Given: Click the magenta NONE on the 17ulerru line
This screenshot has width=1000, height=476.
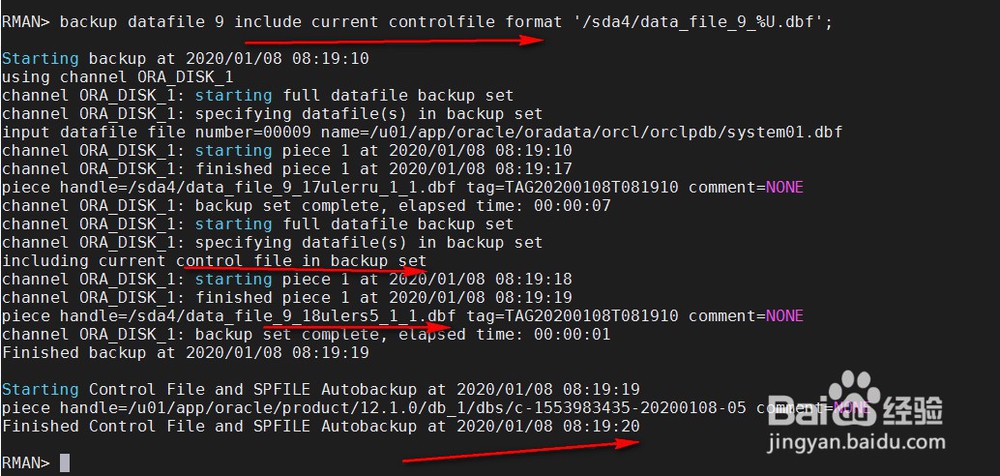Looking at the screenshot, I should click(x=784, y=187).
